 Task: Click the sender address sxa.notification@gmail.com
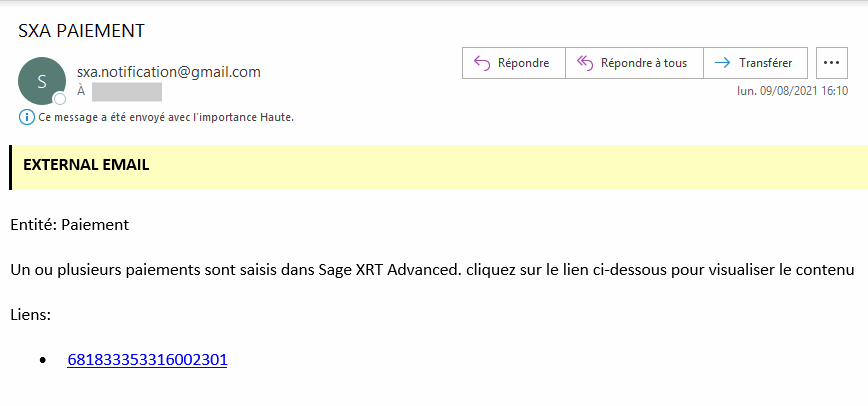[168, 72]
